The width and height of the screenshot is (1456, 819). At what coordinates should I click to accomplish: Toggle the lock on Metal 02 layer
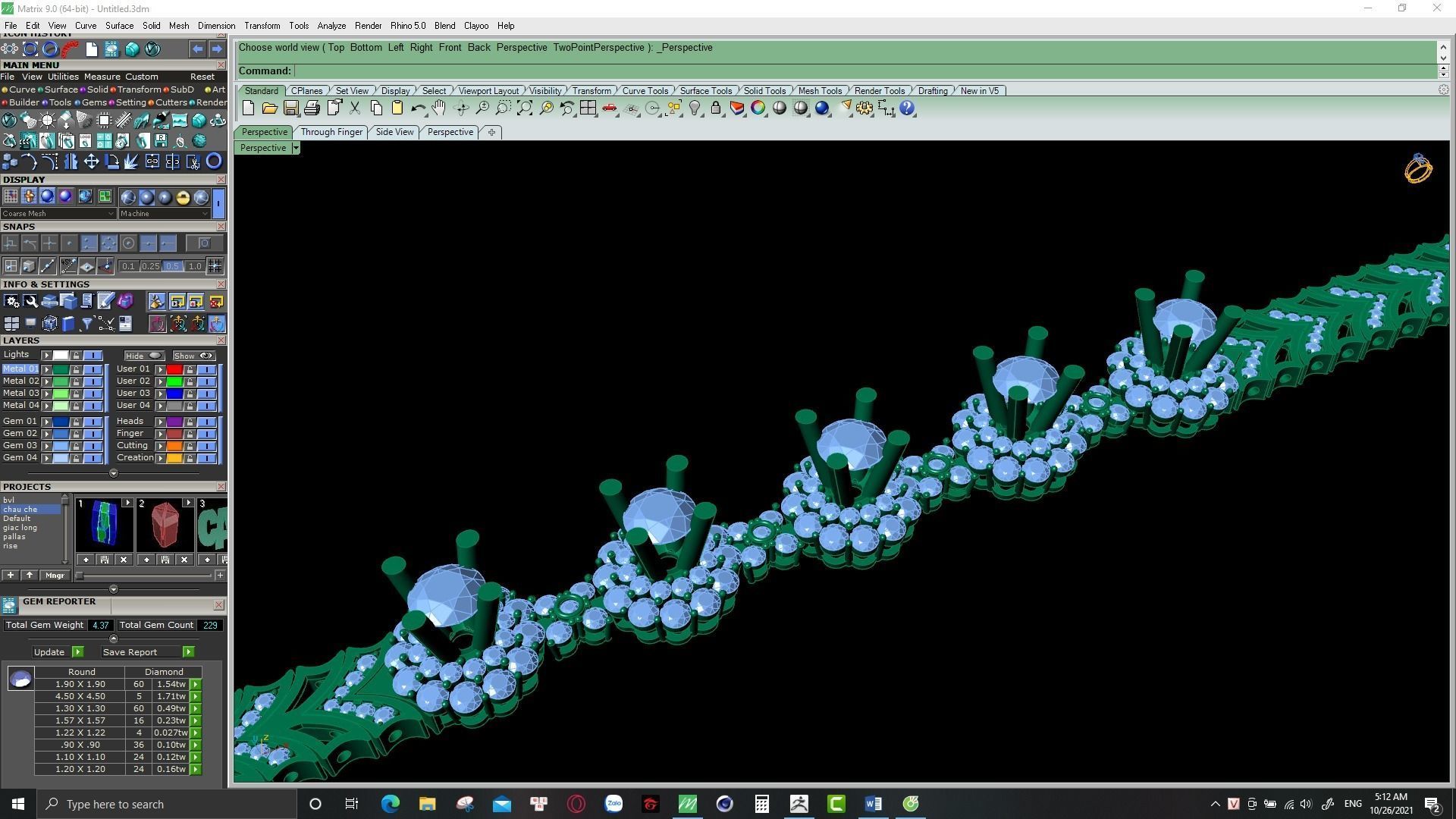click(x=76, y=381)
